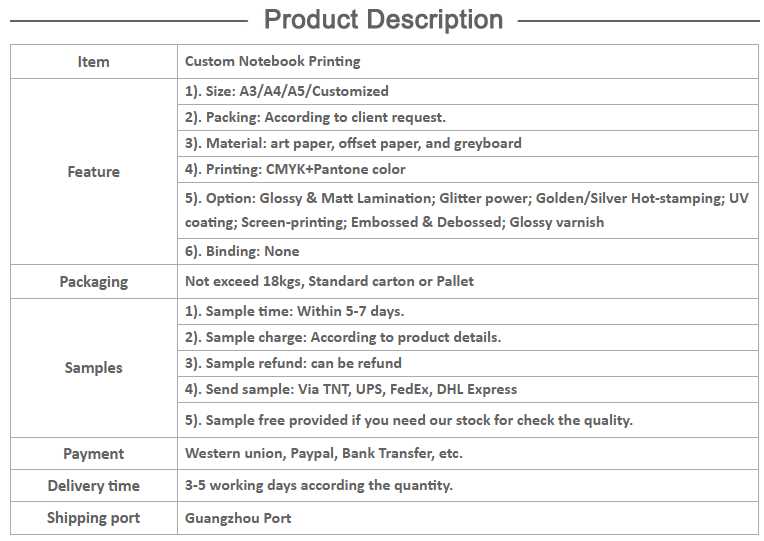Click the Material art paper row
Image resolution: width=764 pixels, height=541 pixels.
353,143
